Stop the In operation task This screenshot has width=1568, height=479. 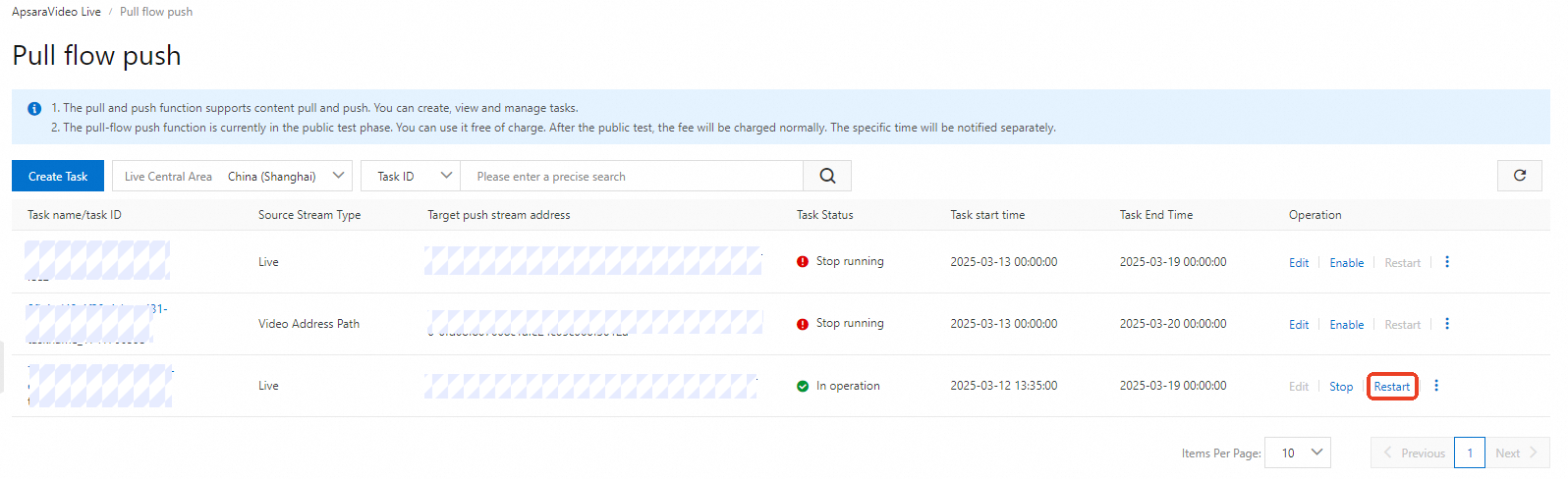(x=1341, y=387)
